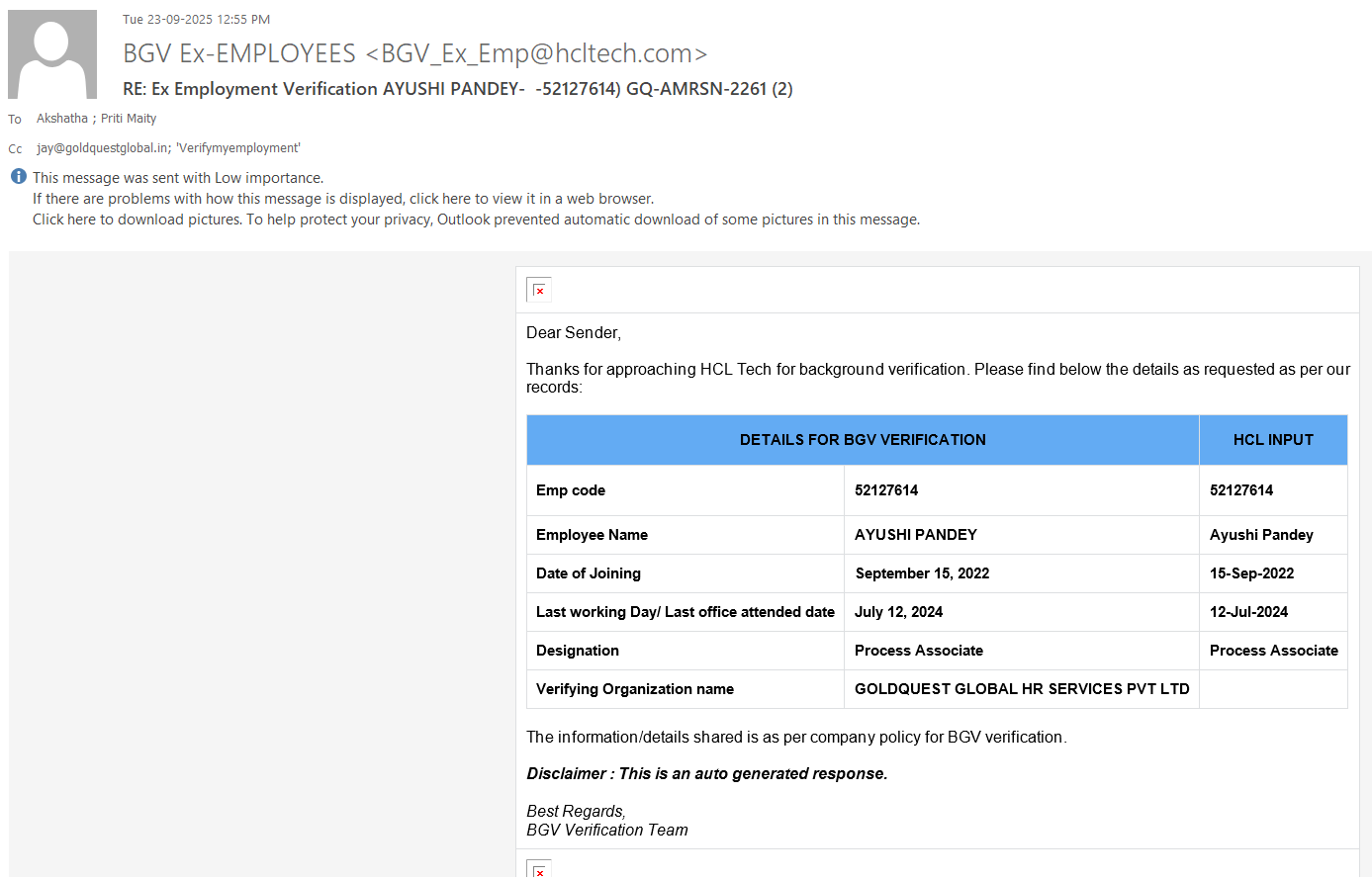Screen dimensions: 1372x880
Task: Select the "Emp code" row label
Action: tap(571, 490)
